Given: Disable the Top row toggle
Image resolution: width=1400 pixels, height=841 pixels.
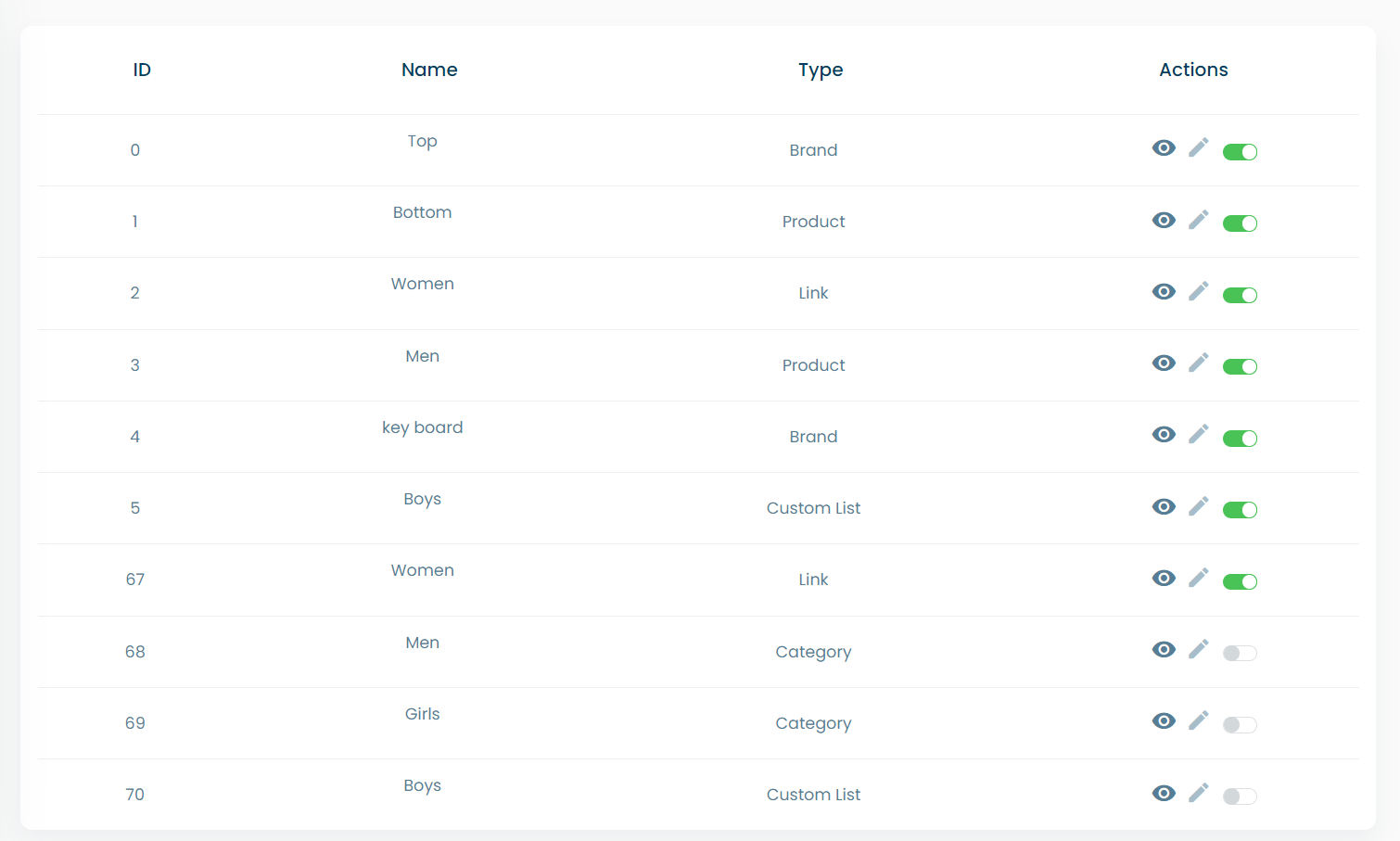Looking at the screenshot, I should coord(1240,152).
